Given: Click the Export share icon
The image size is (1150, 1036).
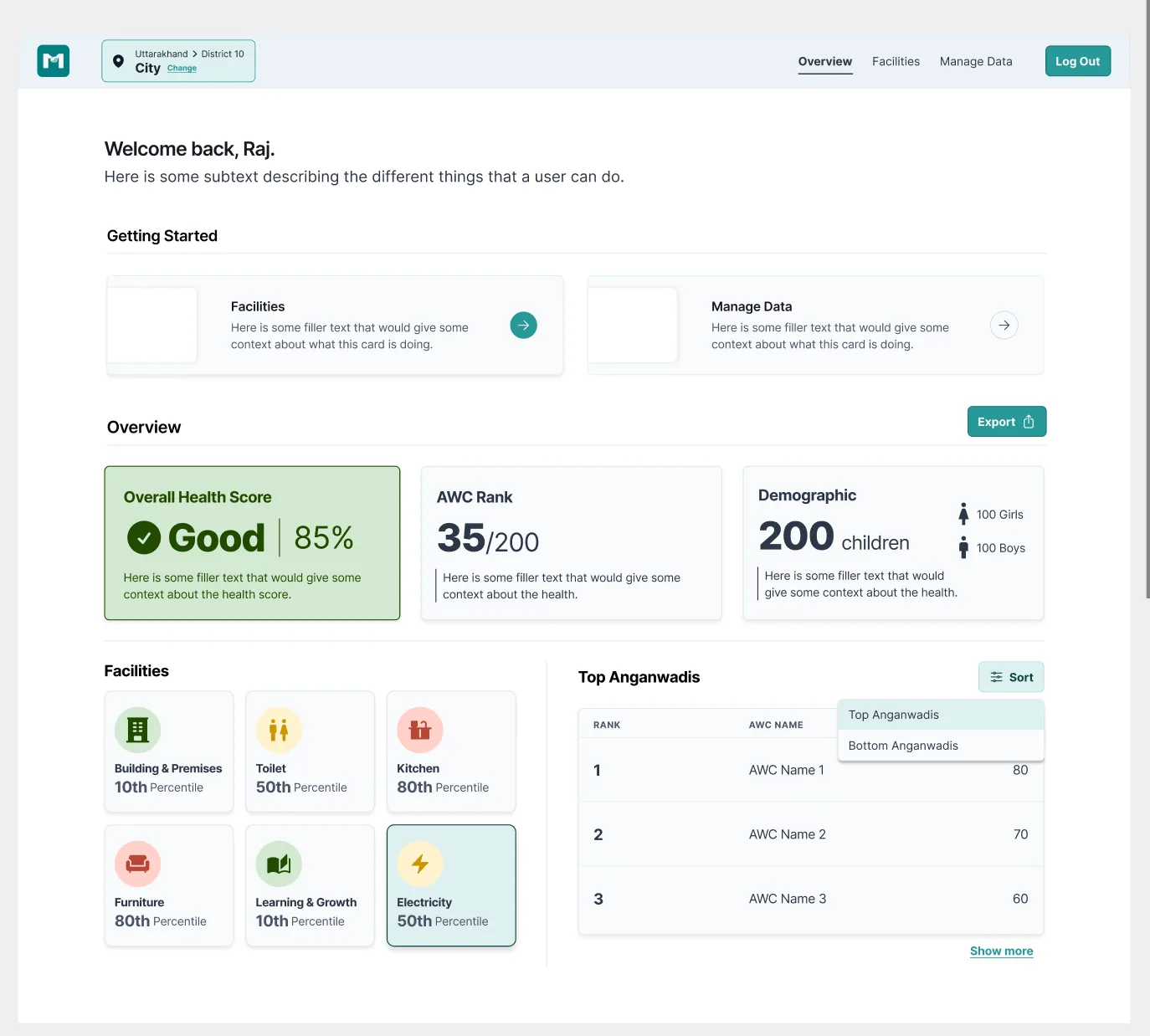Looking at the screenshot, I should click(x=1029, y=422).
